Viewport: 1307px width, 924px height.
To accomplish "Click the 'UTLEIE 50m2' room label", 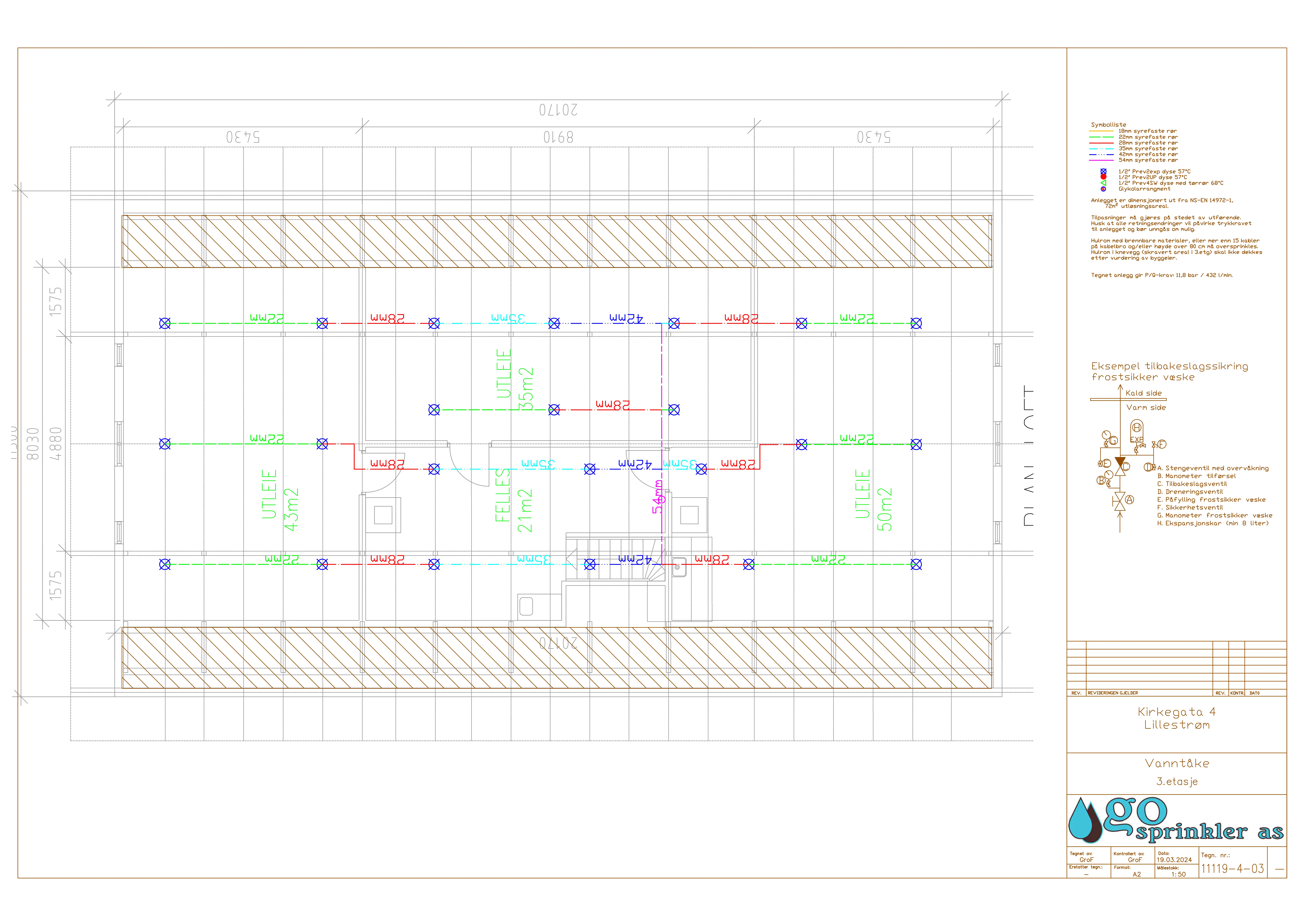I will 873,501.
